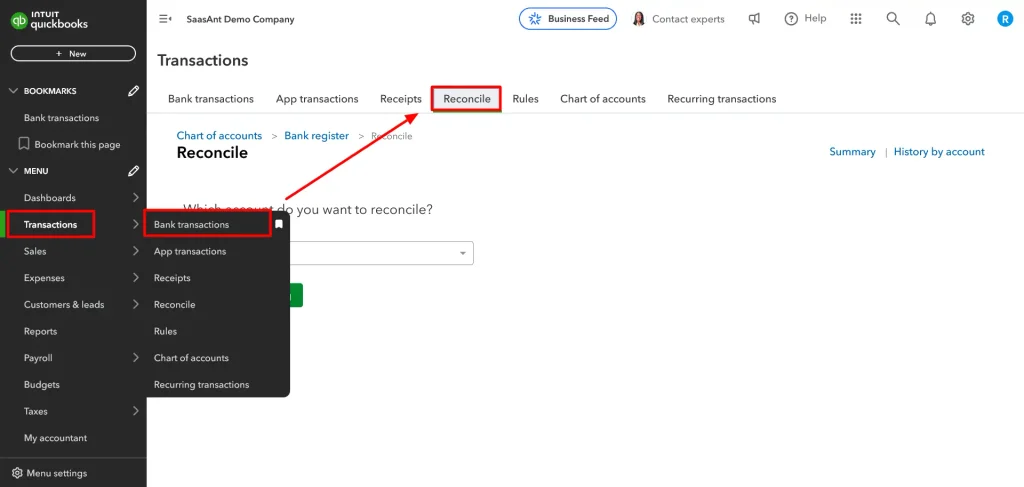
Task: Choose Bank transactions in the flyout menu
Action: pyautogui.click(x=191, y=224)
